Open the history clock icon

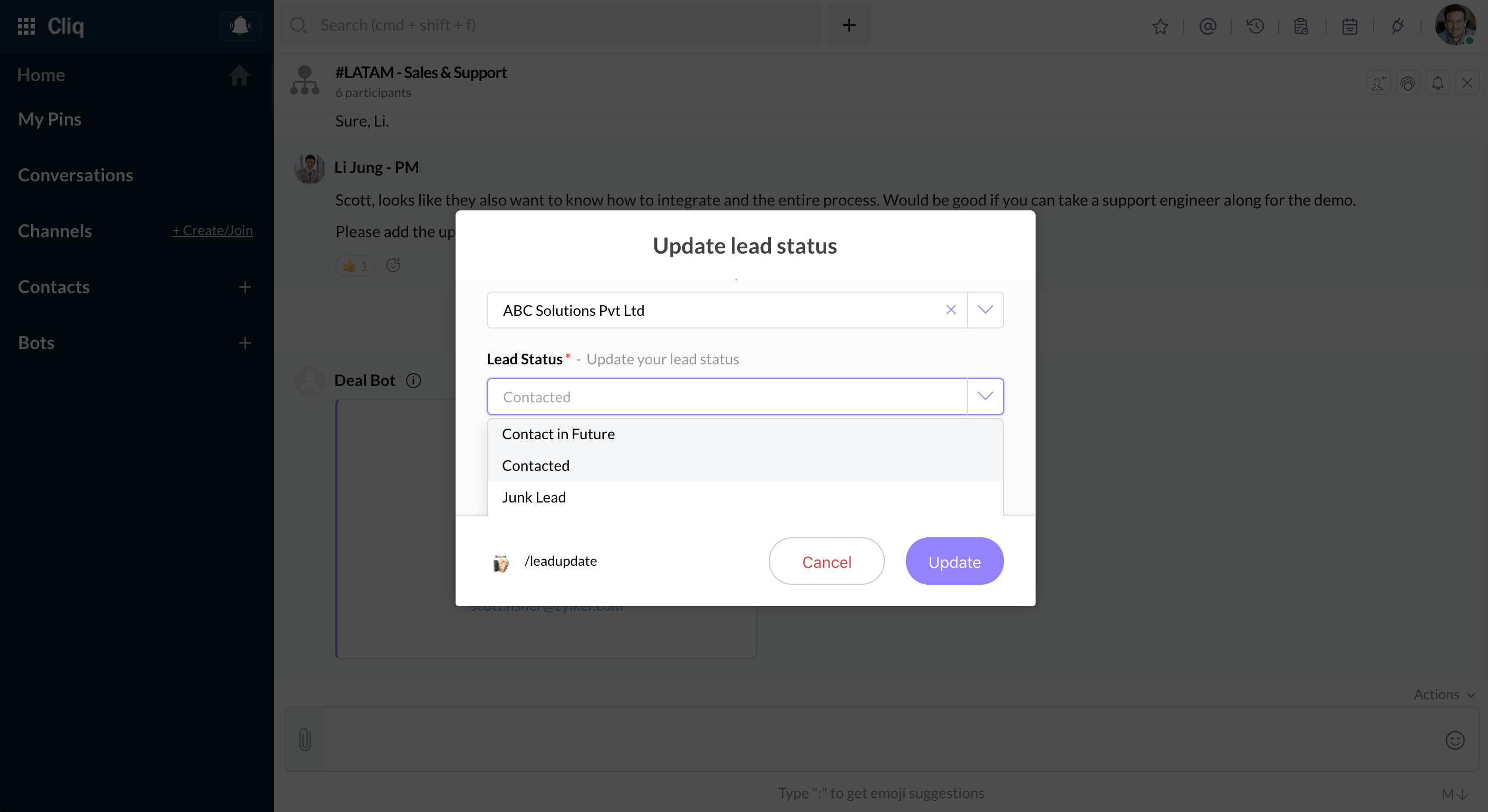coord(1254,26)
